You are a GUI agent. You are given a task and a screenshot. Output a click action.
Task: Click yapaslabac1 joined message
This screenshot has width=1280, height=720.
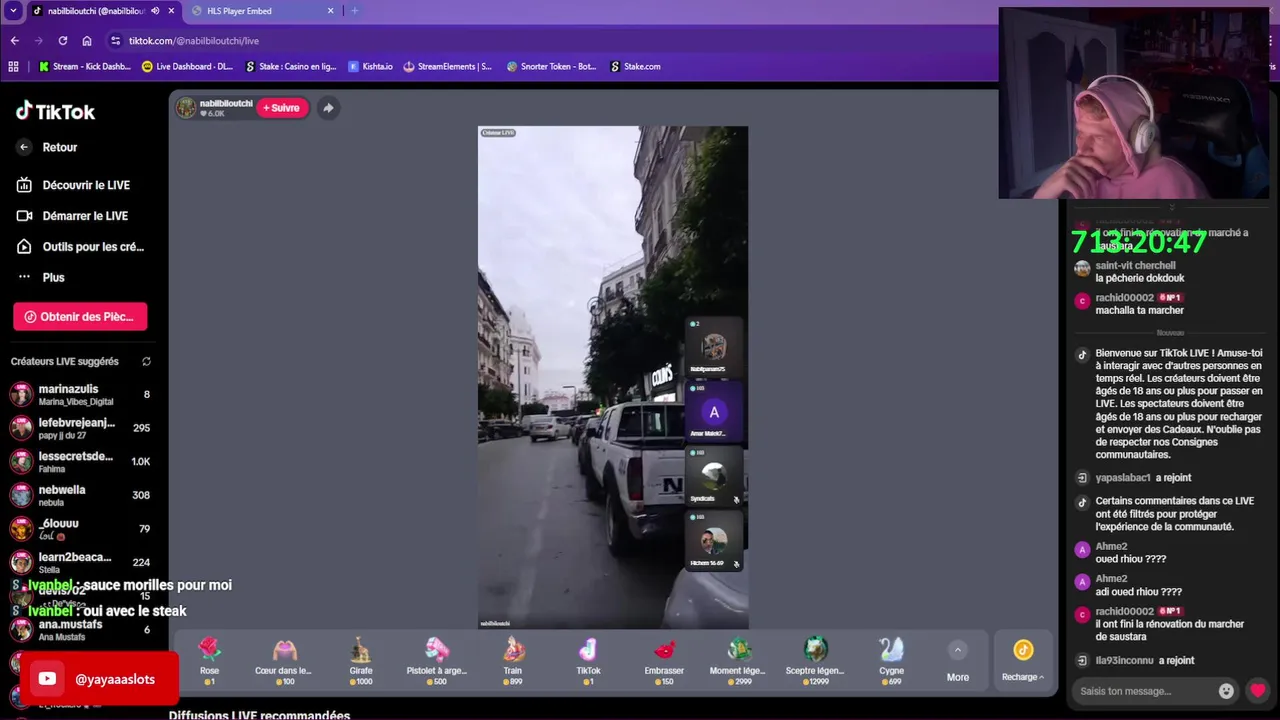[x=1143, y=478]
